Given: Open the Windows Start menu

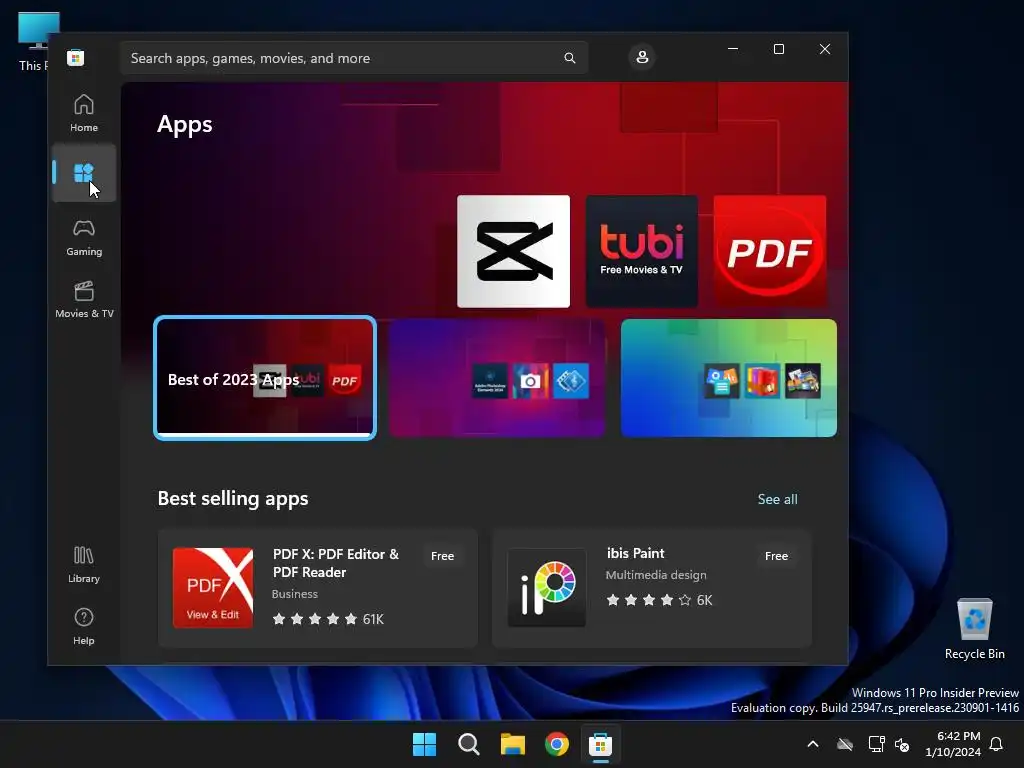Looking at the screenshot, I should click(424, 744).
